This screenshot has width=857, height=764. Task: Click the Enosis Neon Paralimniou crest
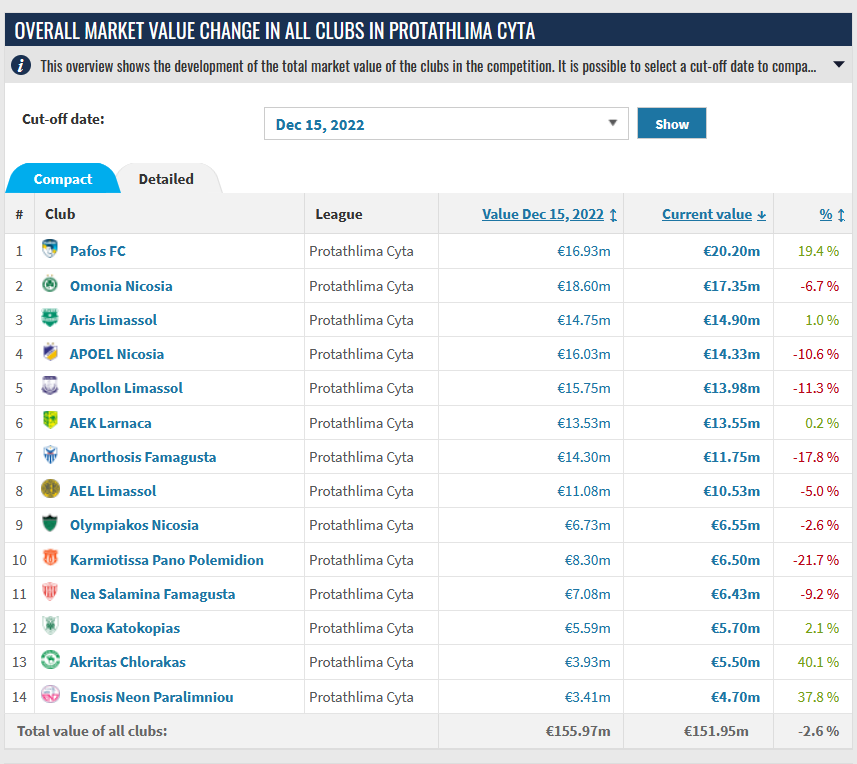click(50, 695)
